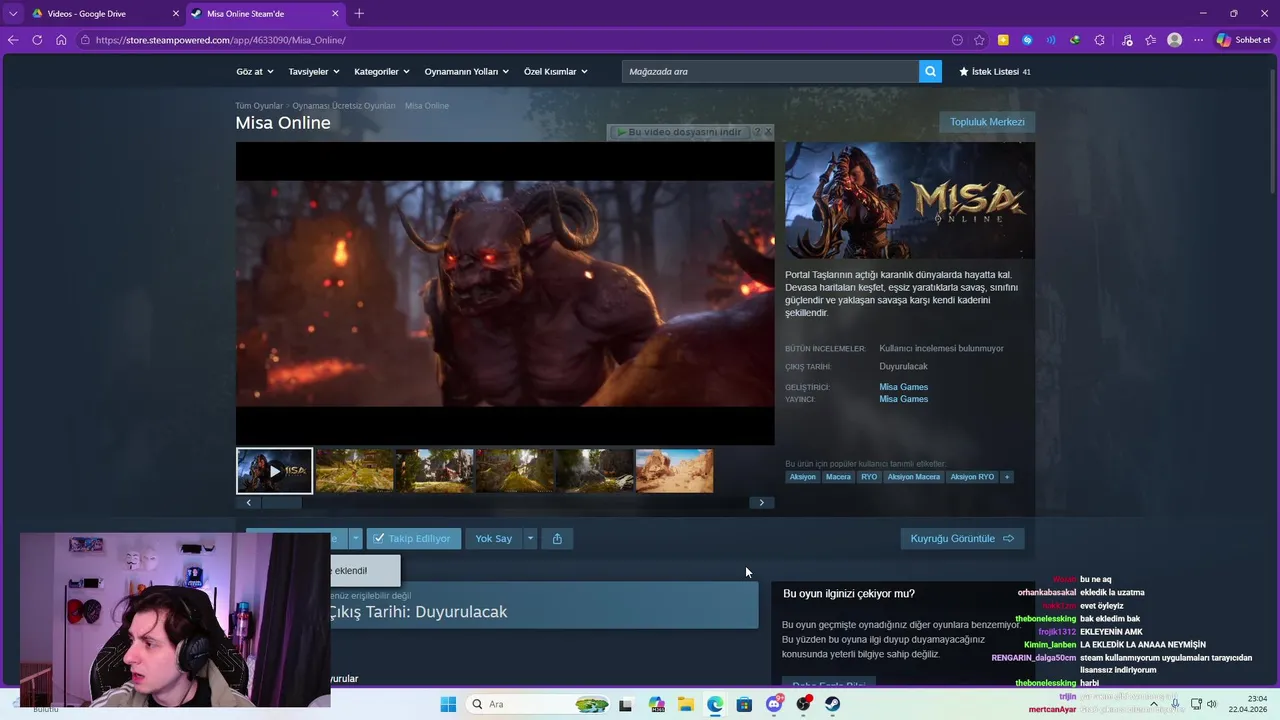
Task: Click the media control music icon
Action: click(x=1127, y=40)
